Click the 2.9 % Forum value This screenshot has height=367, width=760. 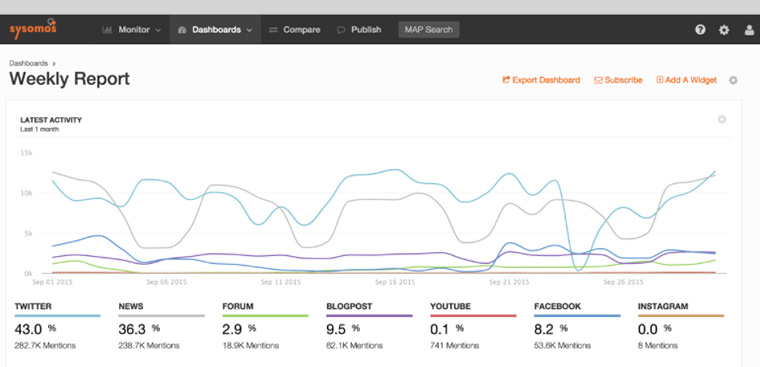point(239,330)
